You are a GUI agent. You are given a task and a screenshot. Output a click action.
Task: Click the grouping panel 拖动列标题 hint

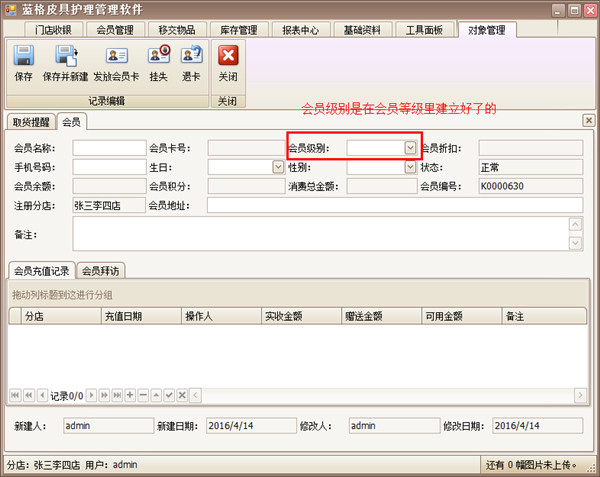(62, 295)
